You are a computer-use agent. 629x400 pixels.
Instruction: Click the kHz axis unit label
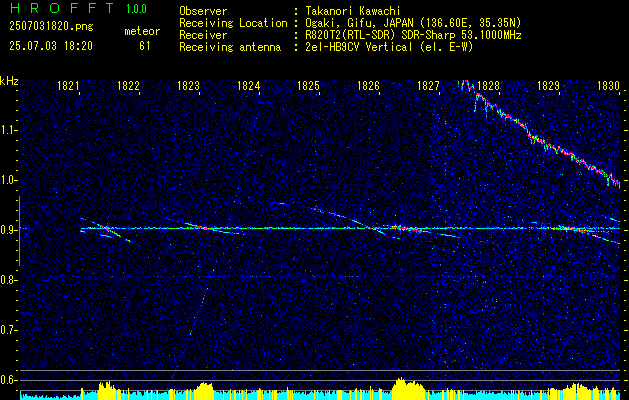9,81
